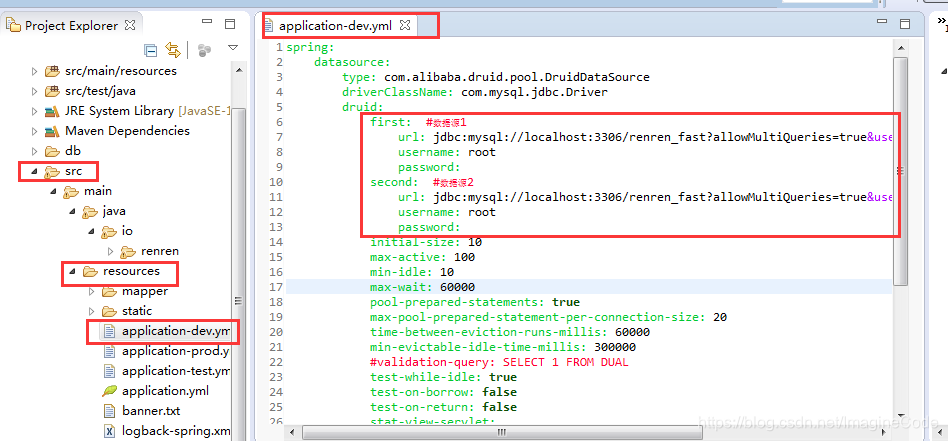948x441 pixels.
Task: Open application-prod.yml in tree
Action: coord(175,351)
